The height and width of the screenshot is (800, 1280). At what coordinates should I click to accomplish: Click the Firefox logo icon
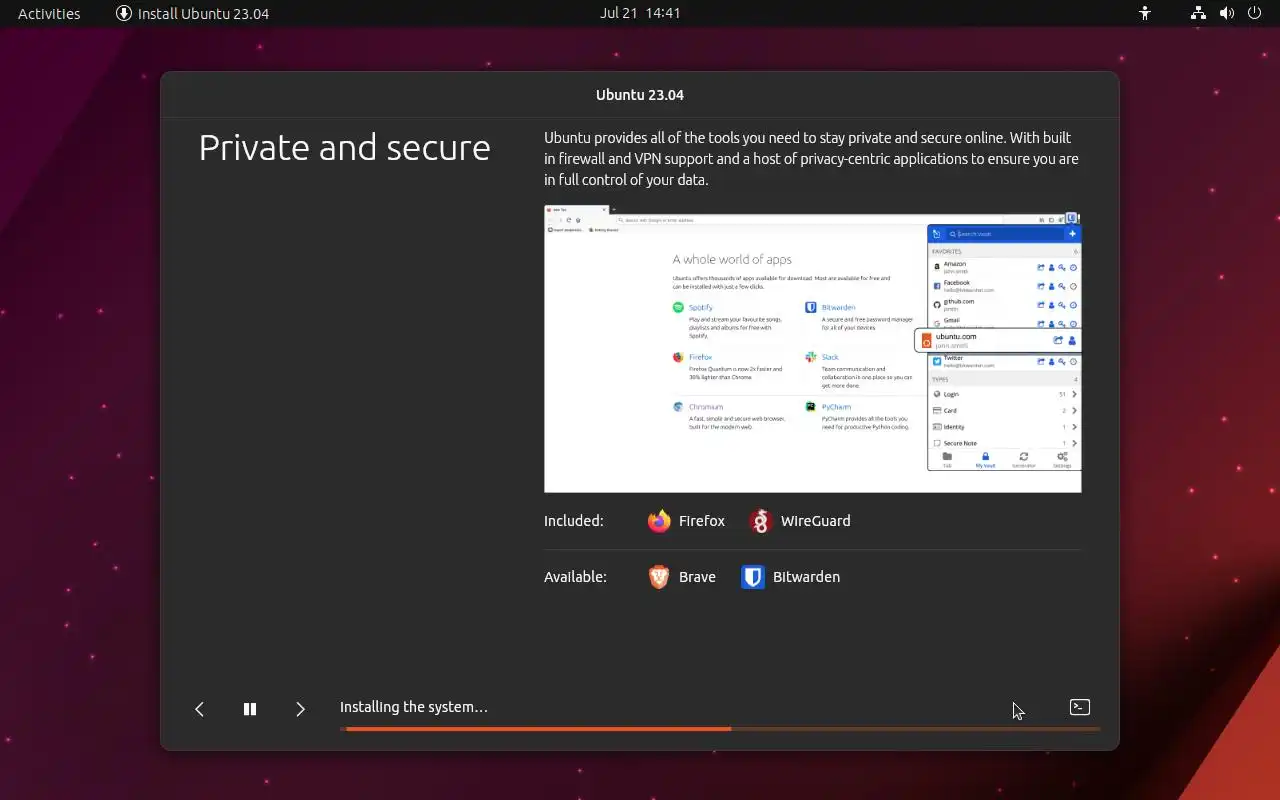tap(659, 521)
